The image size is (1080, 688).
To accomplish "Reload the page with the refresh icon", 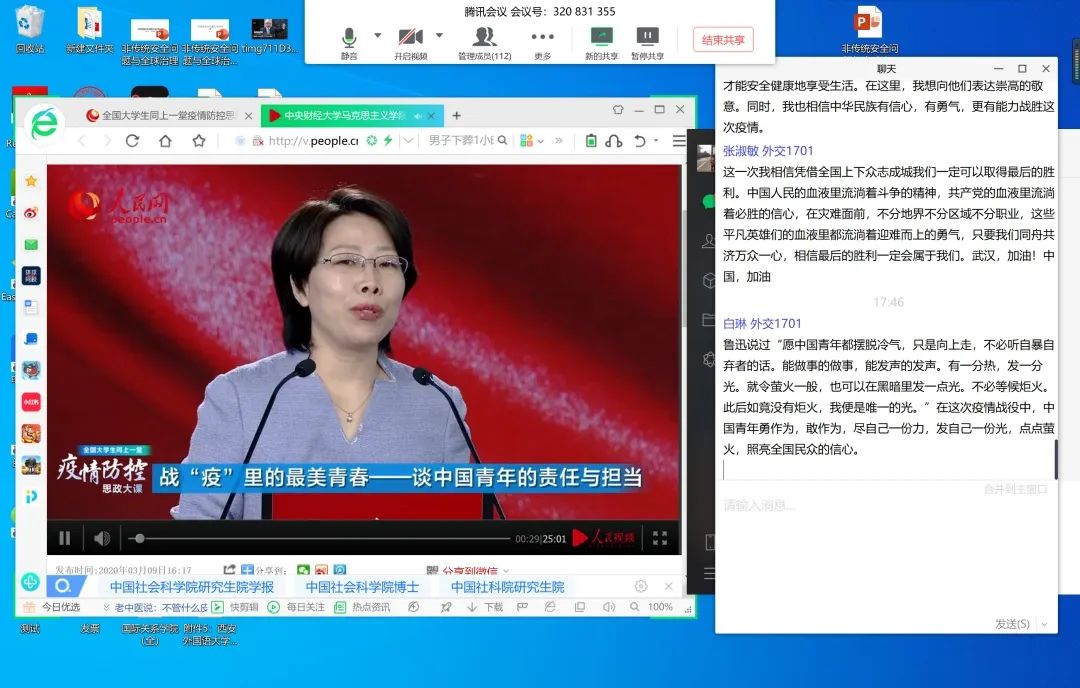I will coord(132,141).
